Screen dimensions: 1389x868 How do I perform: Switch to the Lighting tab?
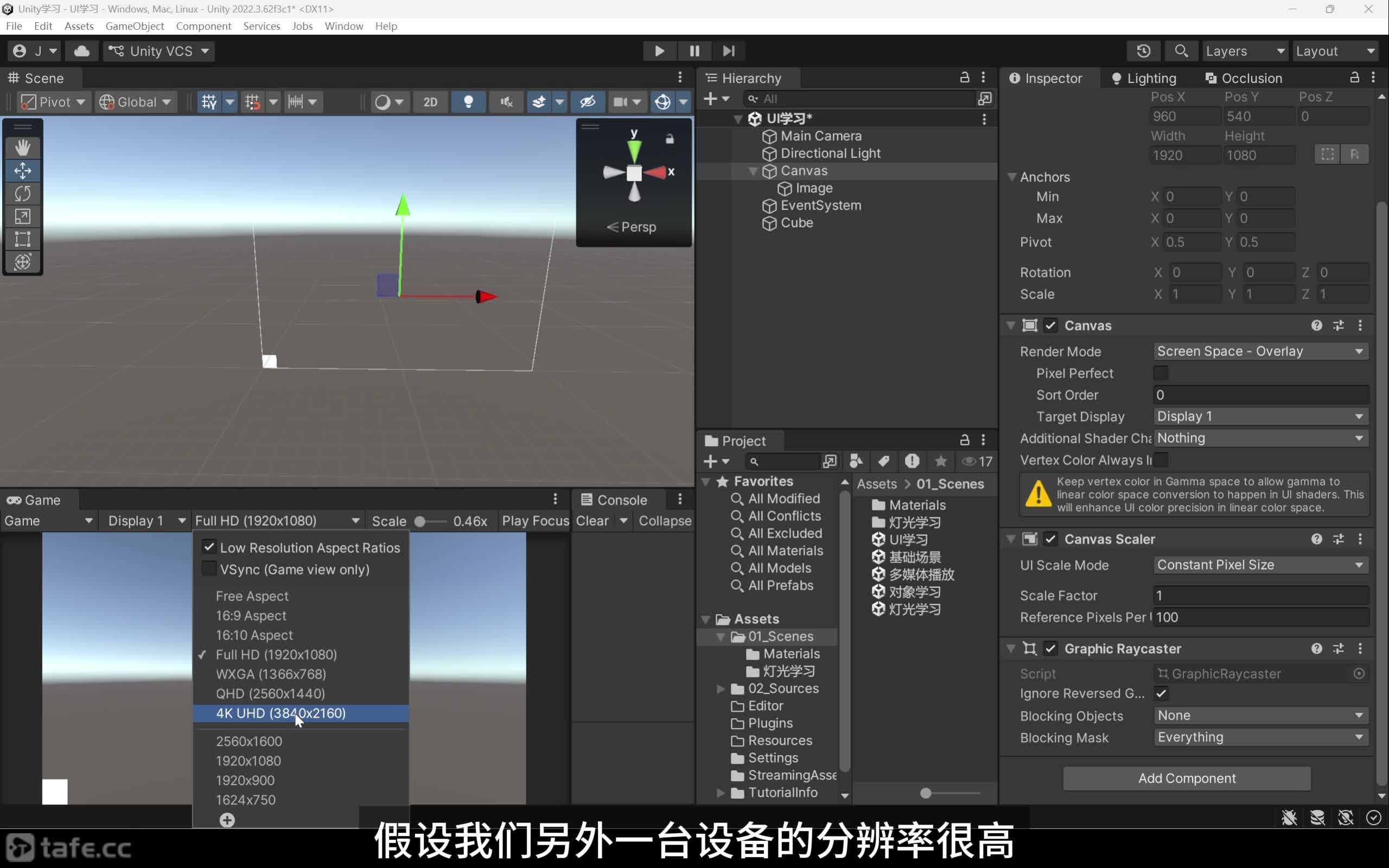1144,78
